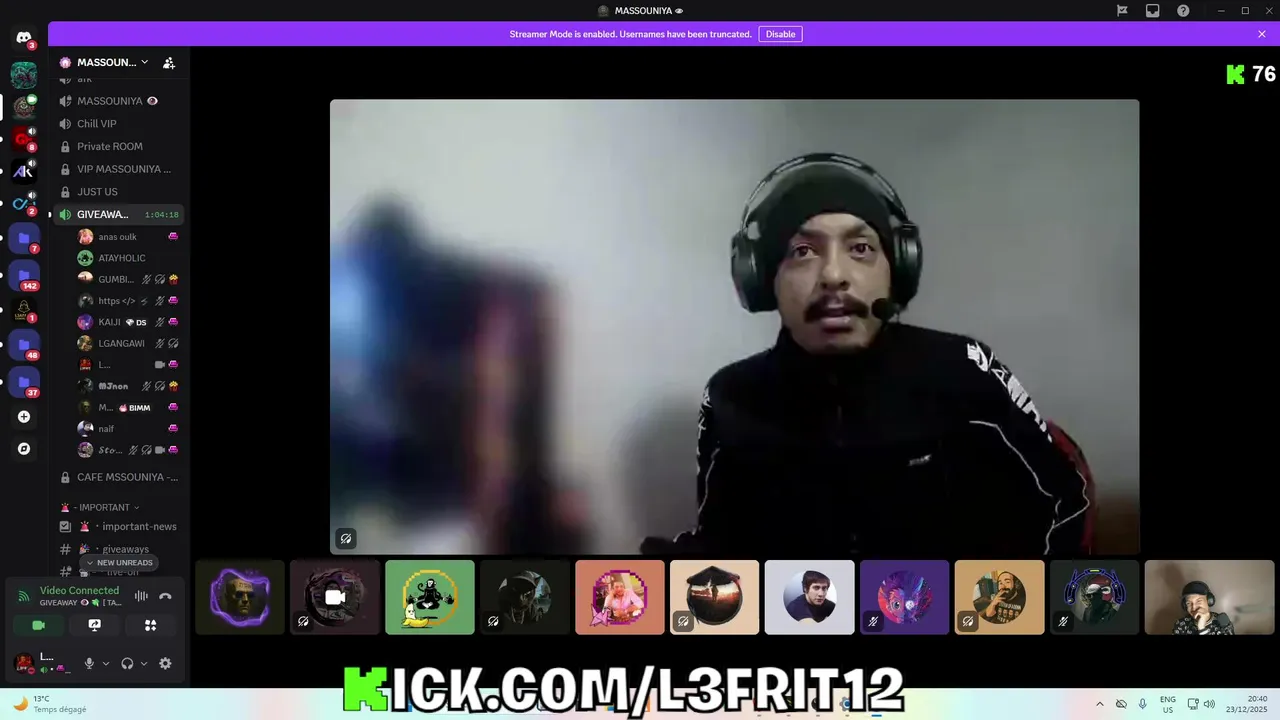Viewport: 1280px width, 720px height.
Task: Join MASSOUNIYA voice channel
Action: (120, 101)
